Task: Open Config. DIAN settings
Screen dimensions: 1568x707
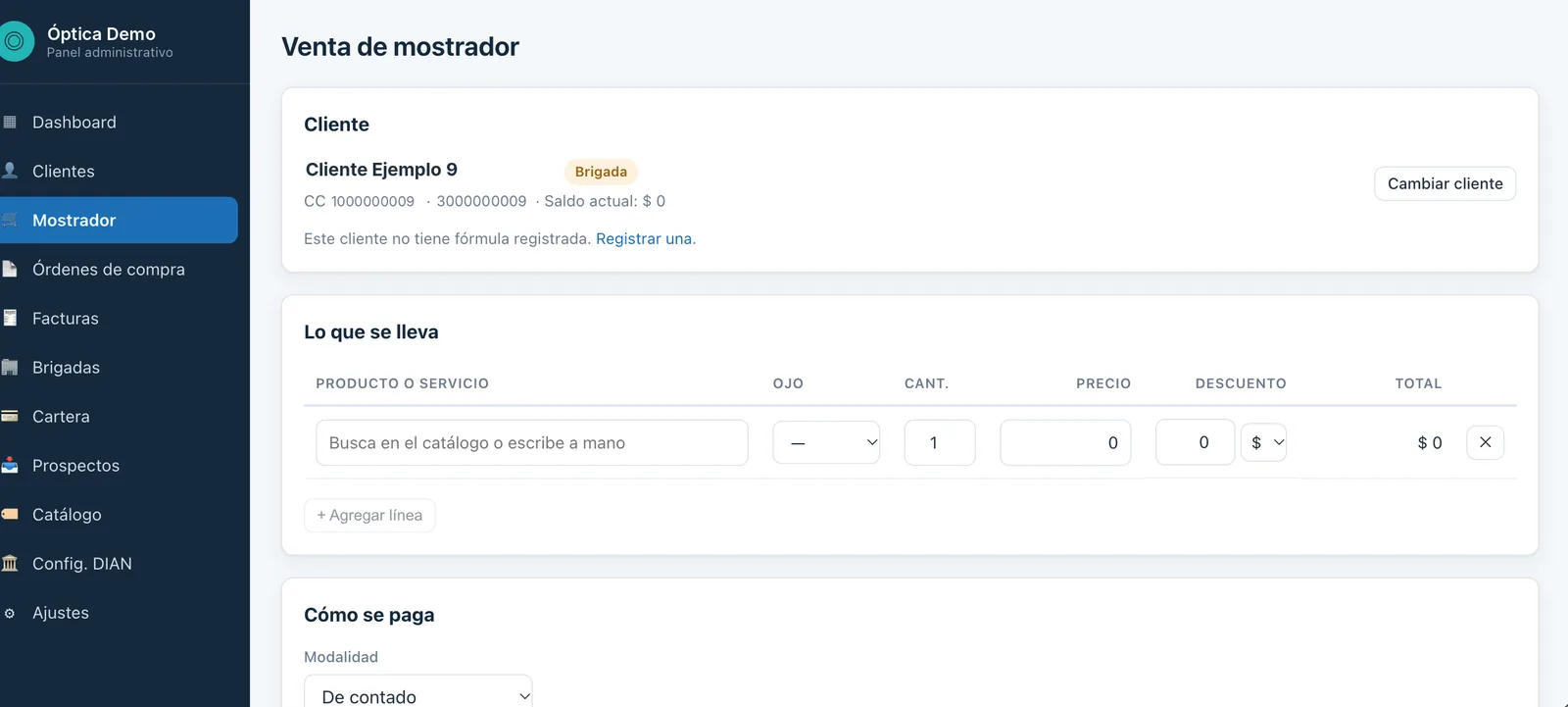Action: (x=119, y=564)
